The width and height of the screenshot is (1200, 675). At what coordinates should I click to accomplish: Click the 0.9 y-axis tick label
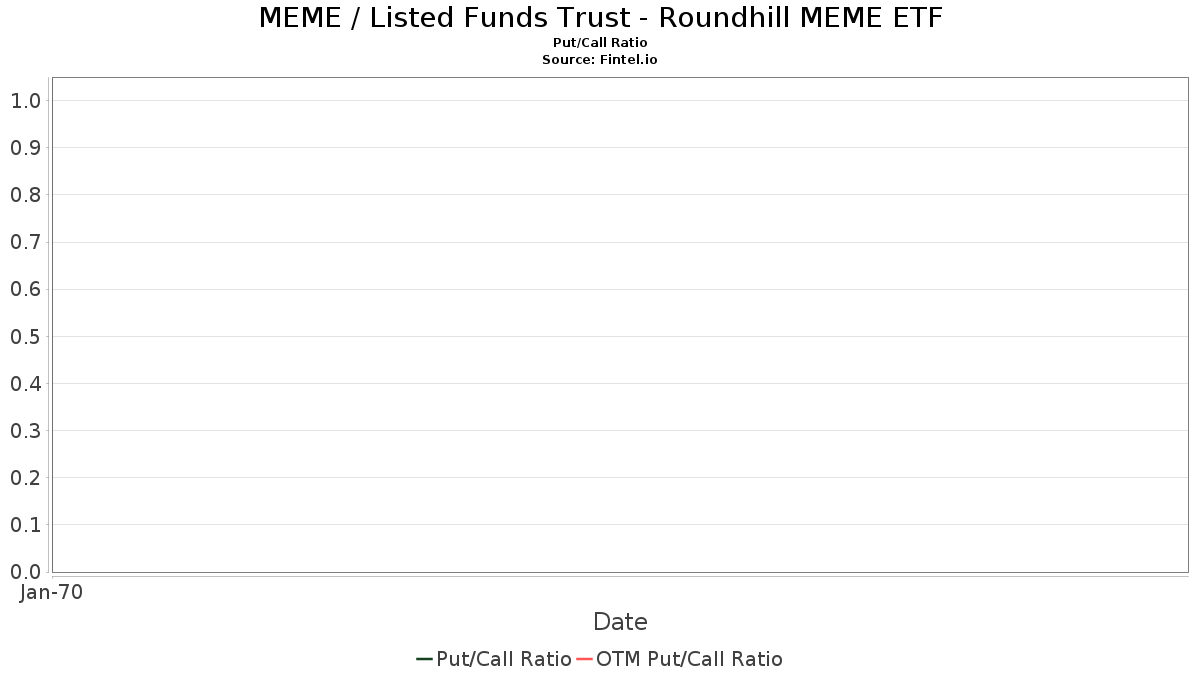point(25,148)
